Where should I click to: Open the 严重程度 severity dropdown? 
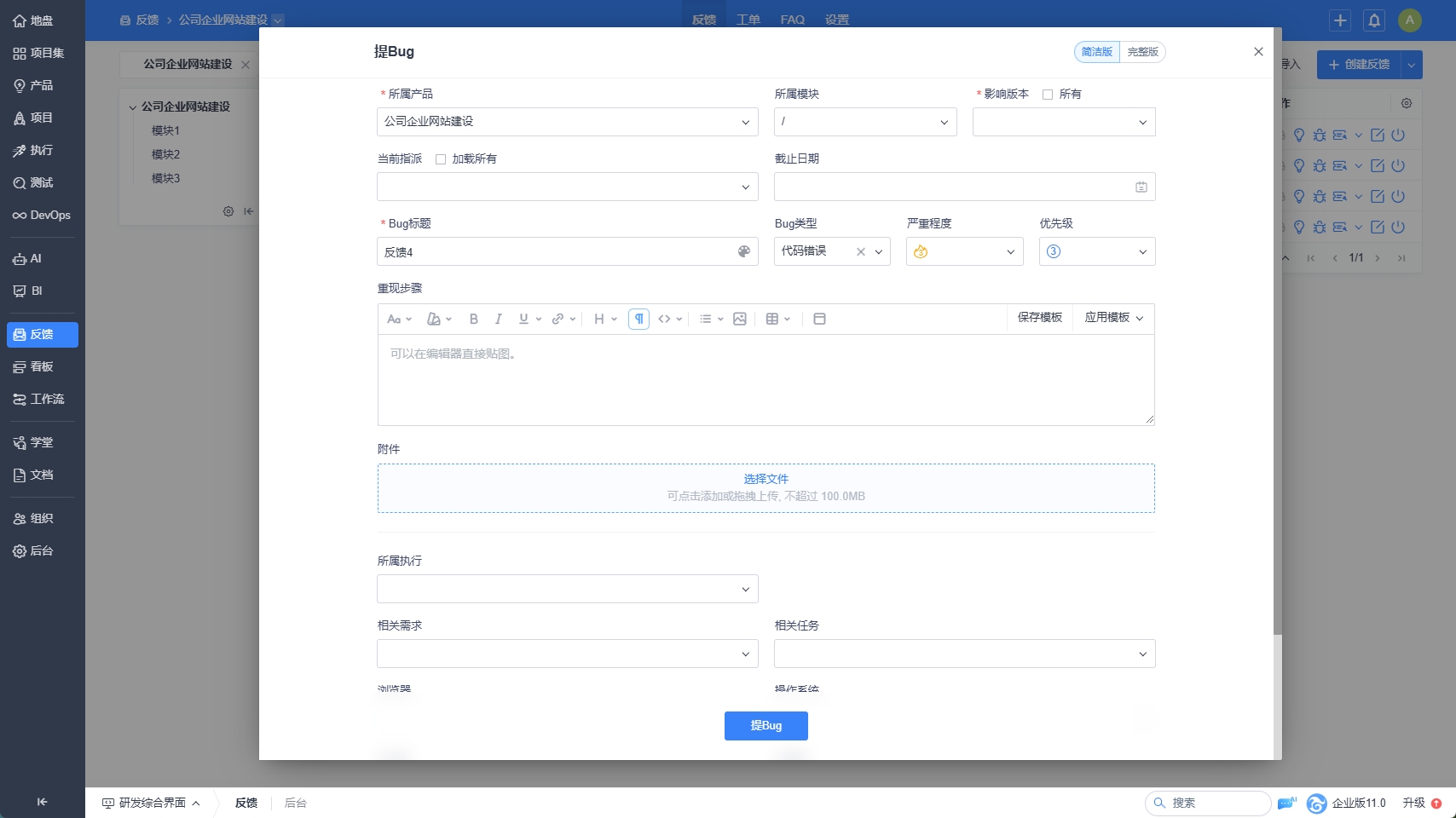pyautogui.click(x=964, y=251)
